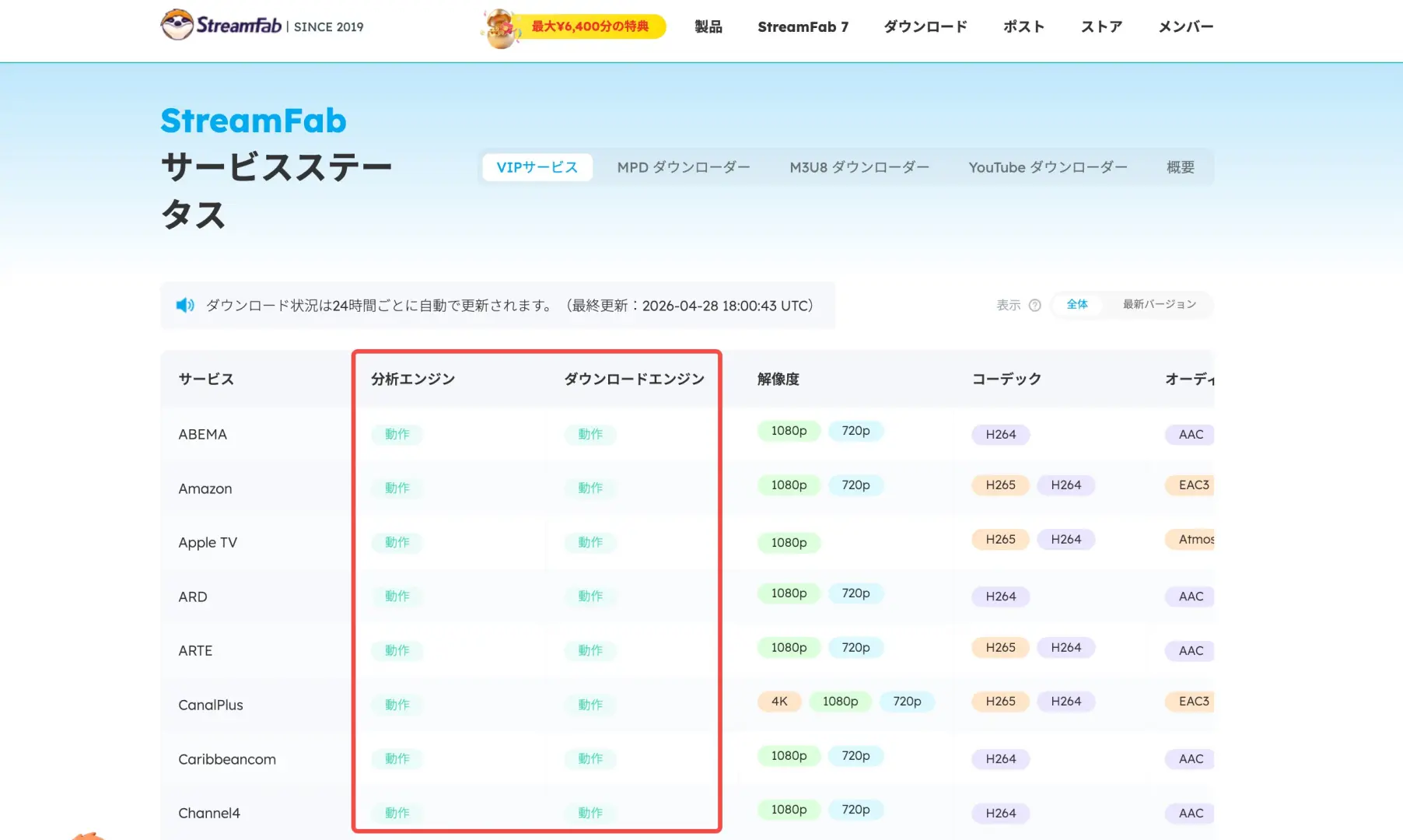Screen dimensions: 1403x840
Task: Click ABEMA's 分析エンジン 動作 badge
Action: (x=397, y=434)
